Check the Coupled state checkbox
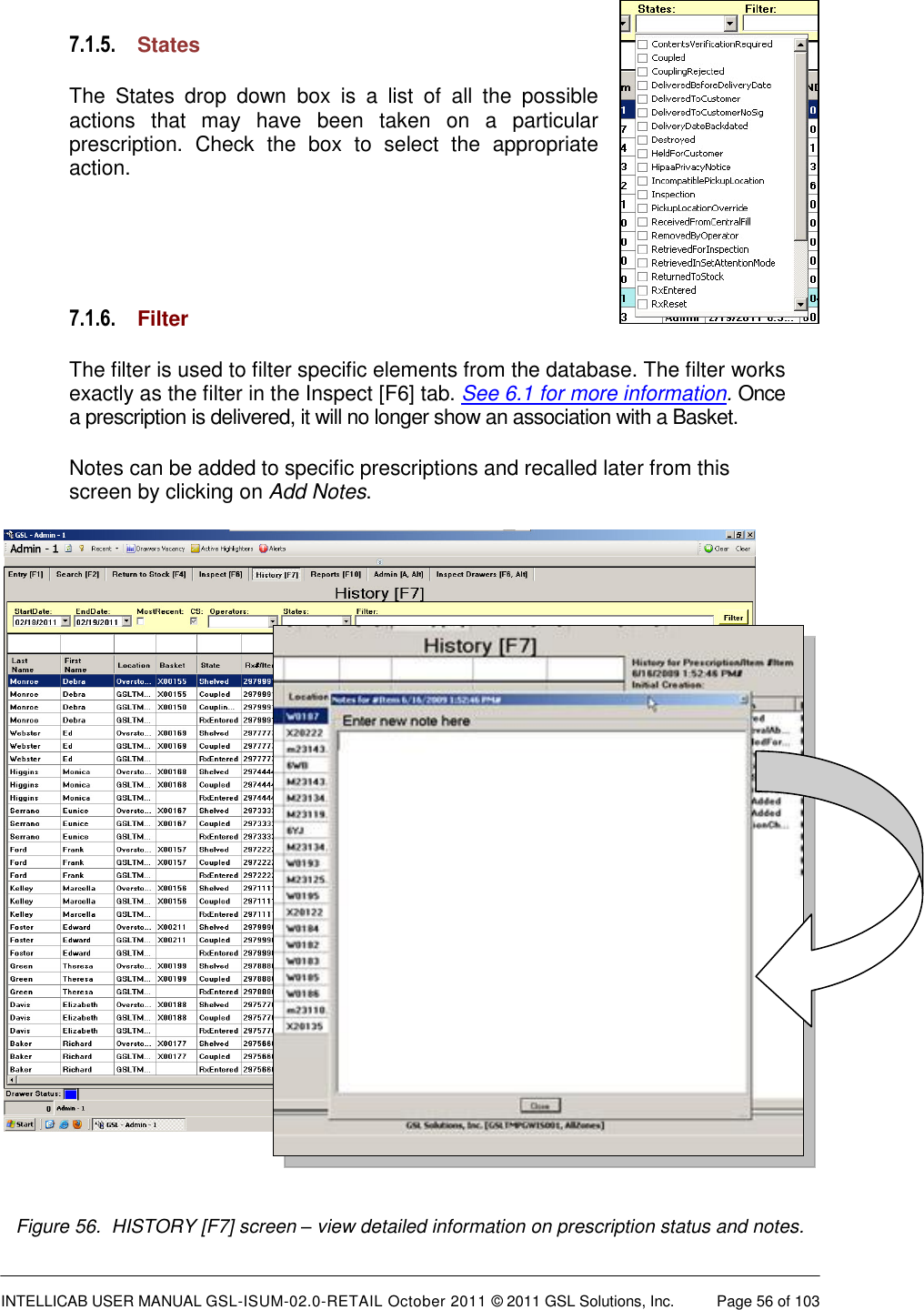Image resolution: width=924 pixels, height=1310 pixels. coord(642,57)
